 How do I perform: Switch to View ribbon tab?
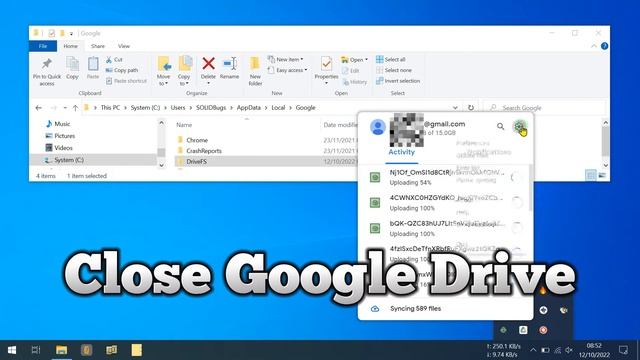pyautogui.click(x=124, y=46)
